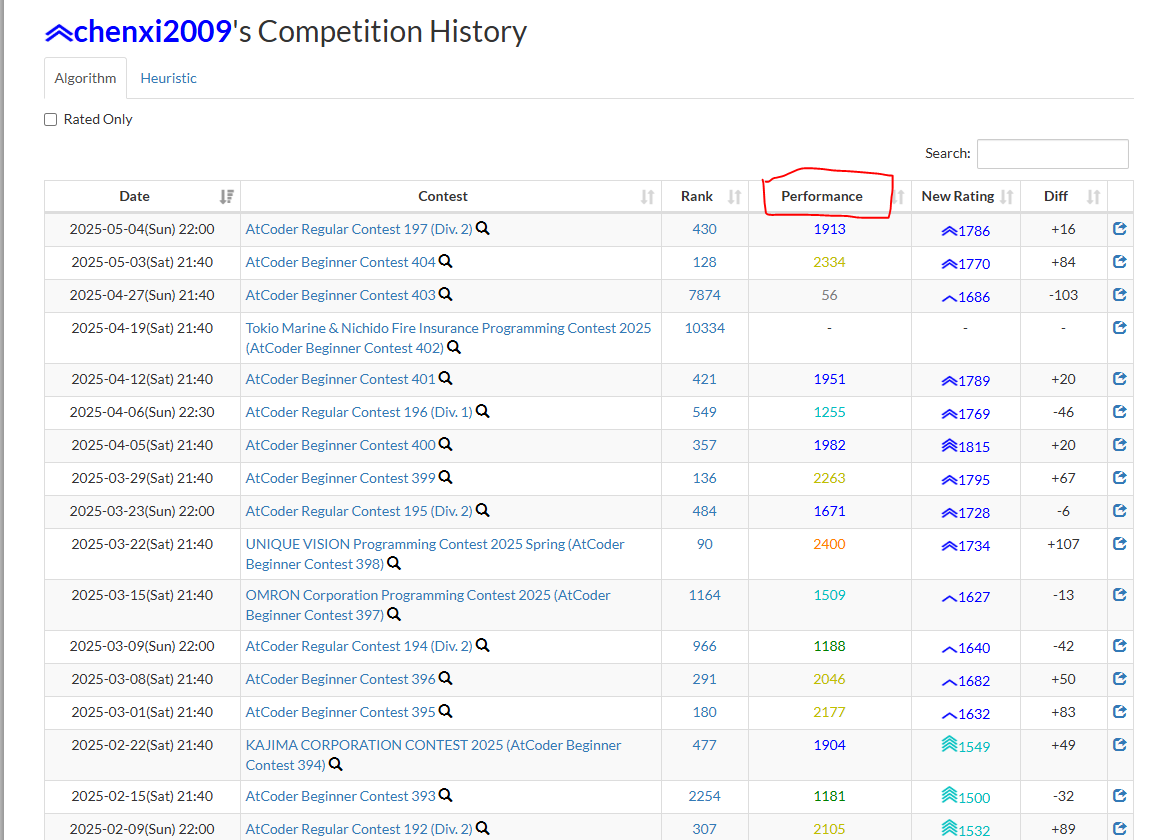Image resolution: width=1155 pixels, height=840 pixels.
Task: Click rank 90 standings link
Action: click(x=704, y=544)
